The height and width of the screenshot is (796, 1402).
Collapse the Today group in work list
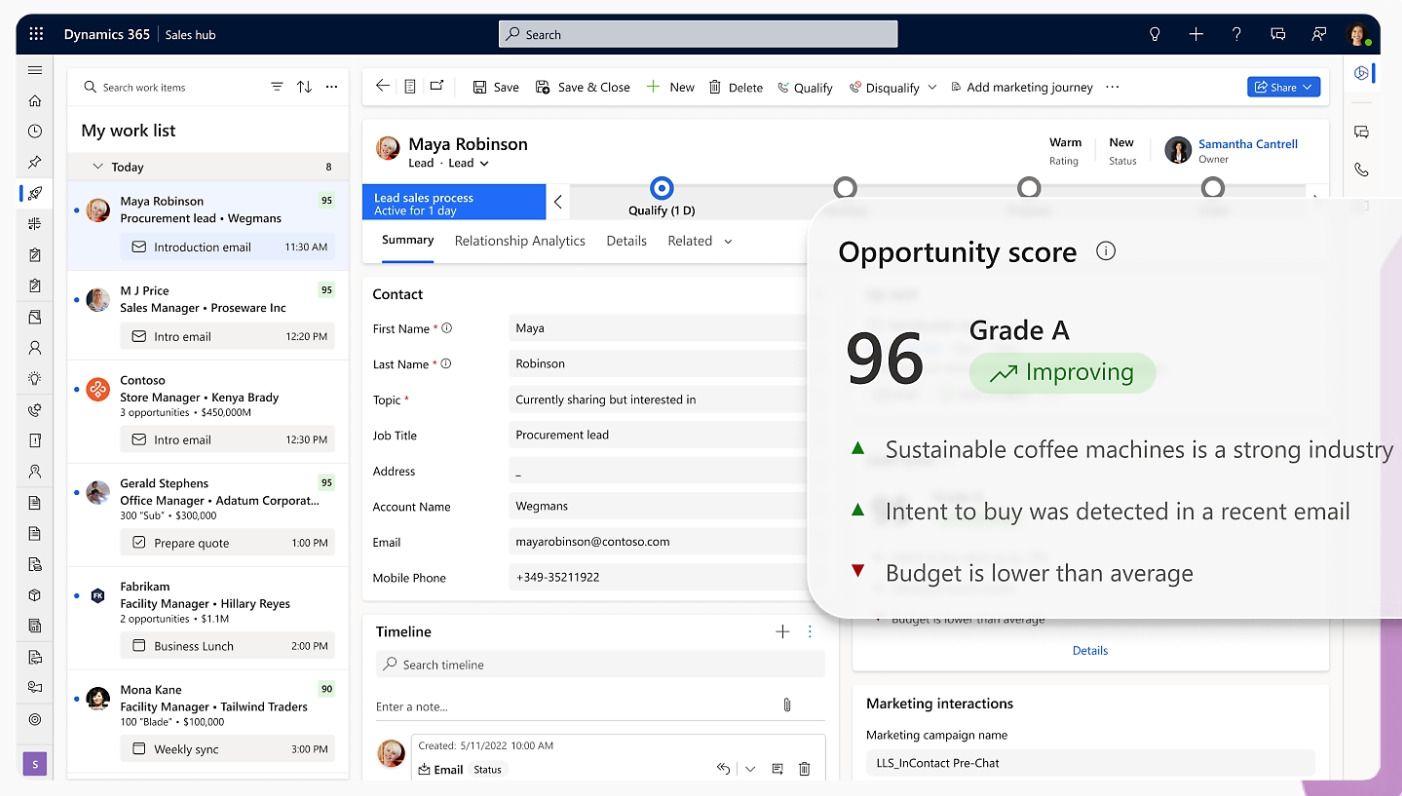pyautogui.click(x=98, y=167)
